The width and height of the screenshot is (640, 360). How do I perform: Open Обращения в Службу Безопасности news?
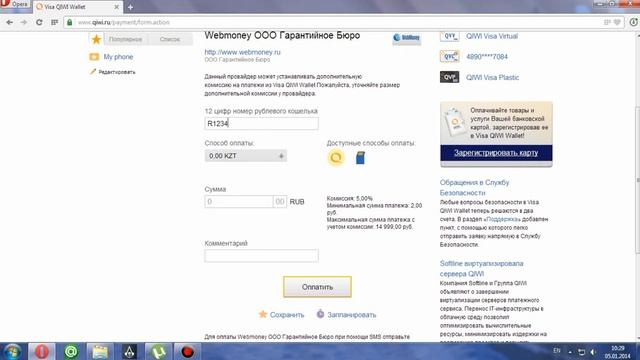click(474, 187)
